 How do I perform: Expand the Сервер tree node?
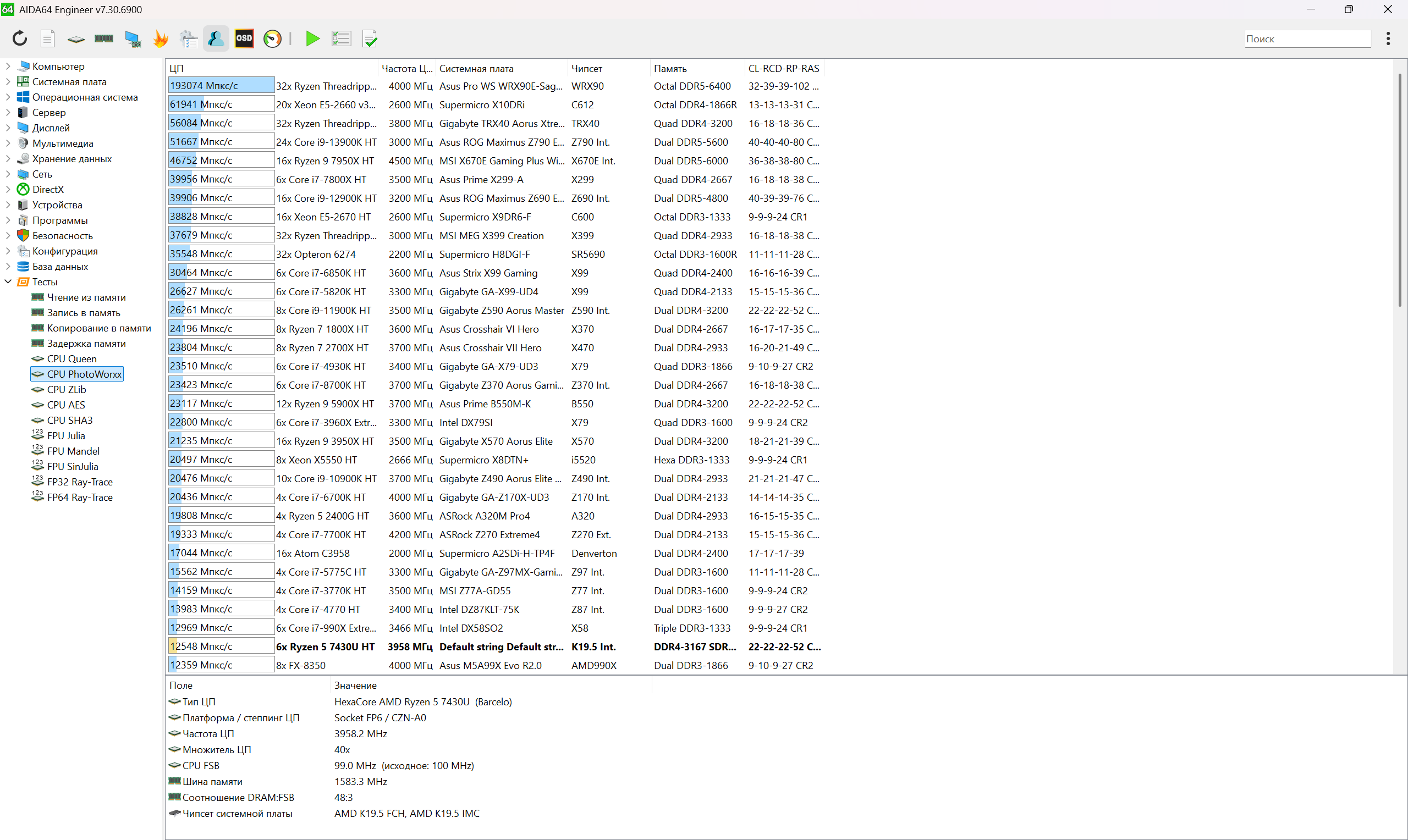click(x=8, y=112)
